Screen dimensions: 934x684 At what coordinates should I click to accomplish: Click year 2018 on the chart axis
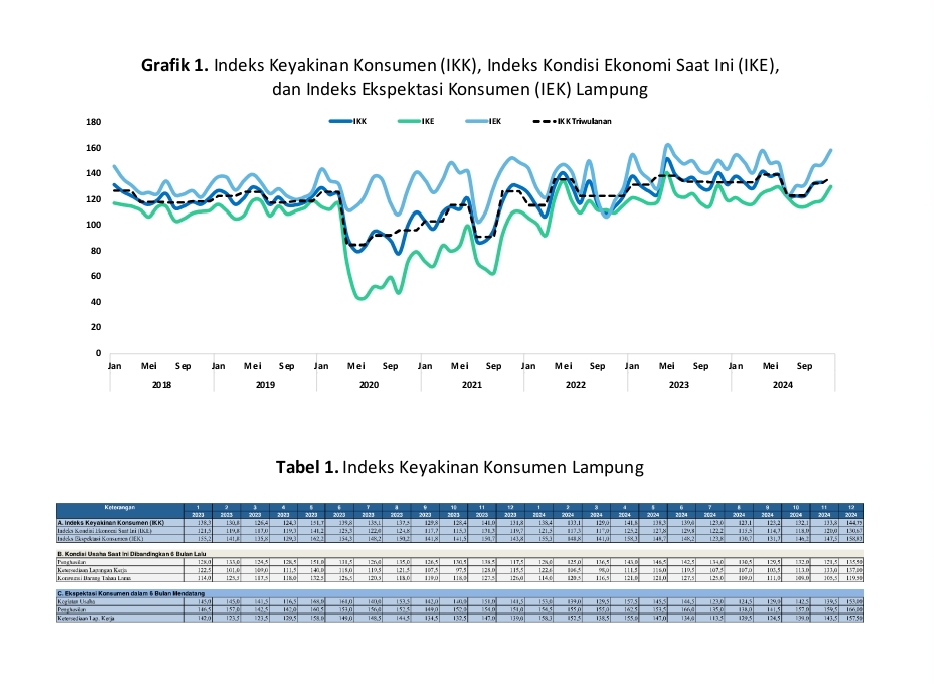[161, 384]
